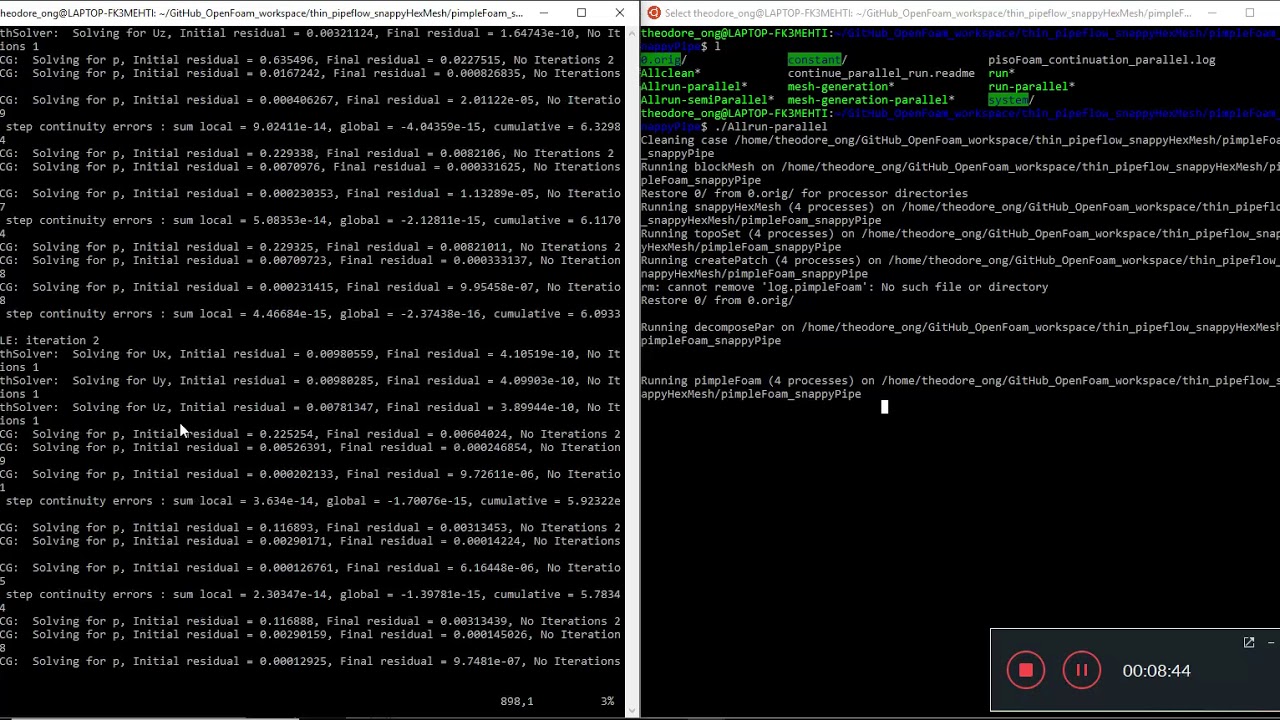Click the 'run-parallel*' file name
Viewport: 1280px width, 720px height.
pyautogui.click(x=1031, y=87)
